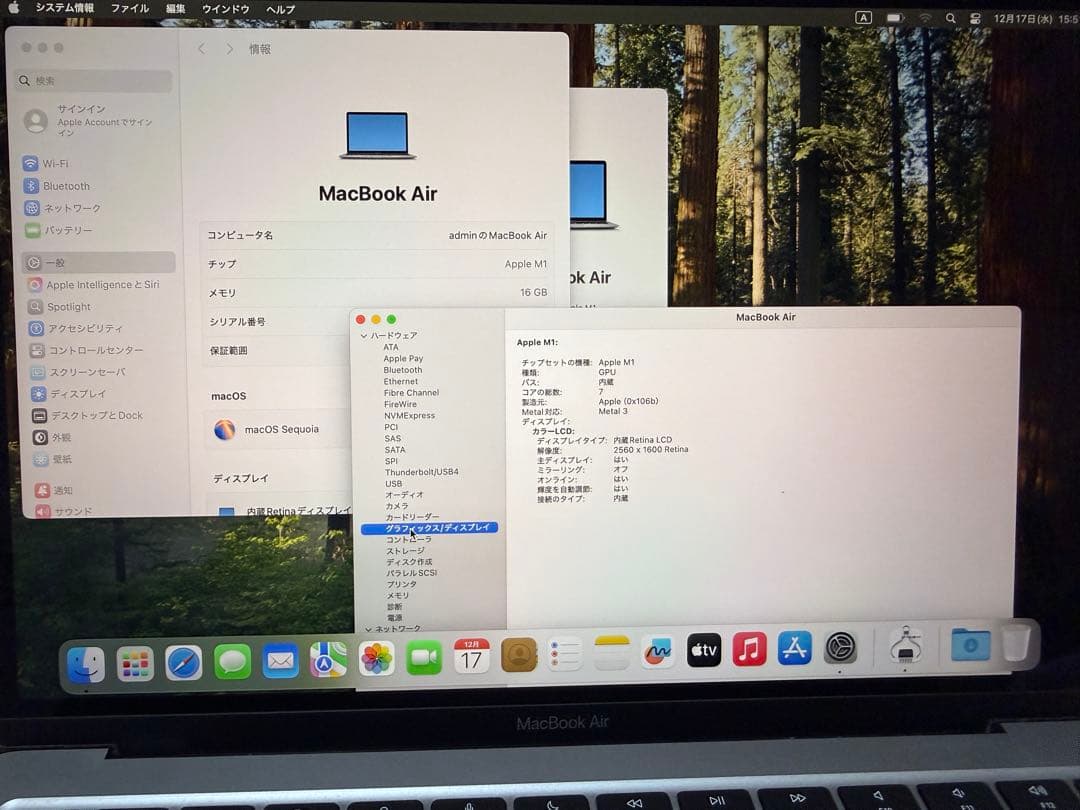Open the App Store from the Dock
This screenshot has height=810, width=1080.
click(795, 650)
